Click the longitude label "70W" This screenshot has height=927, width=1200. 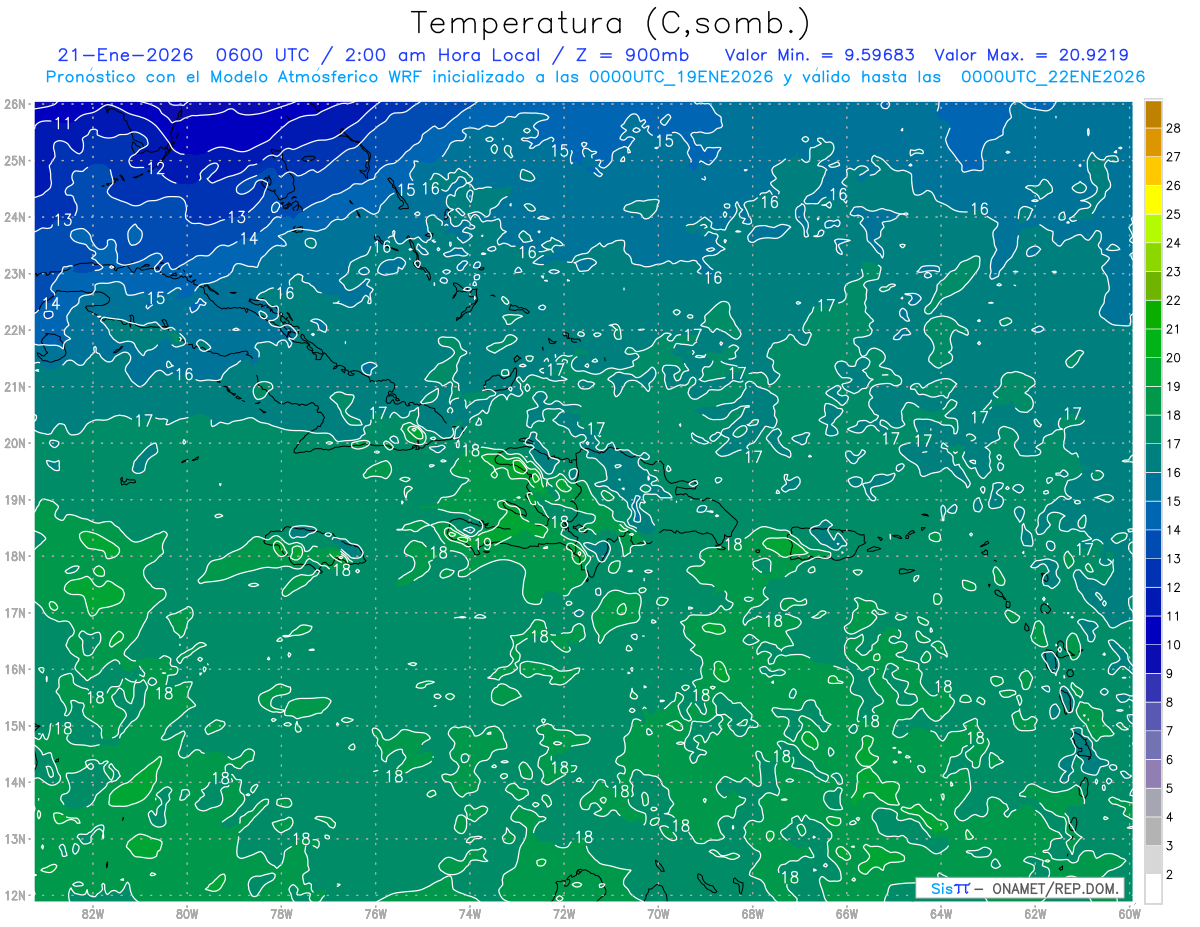(x=658, y=913)
